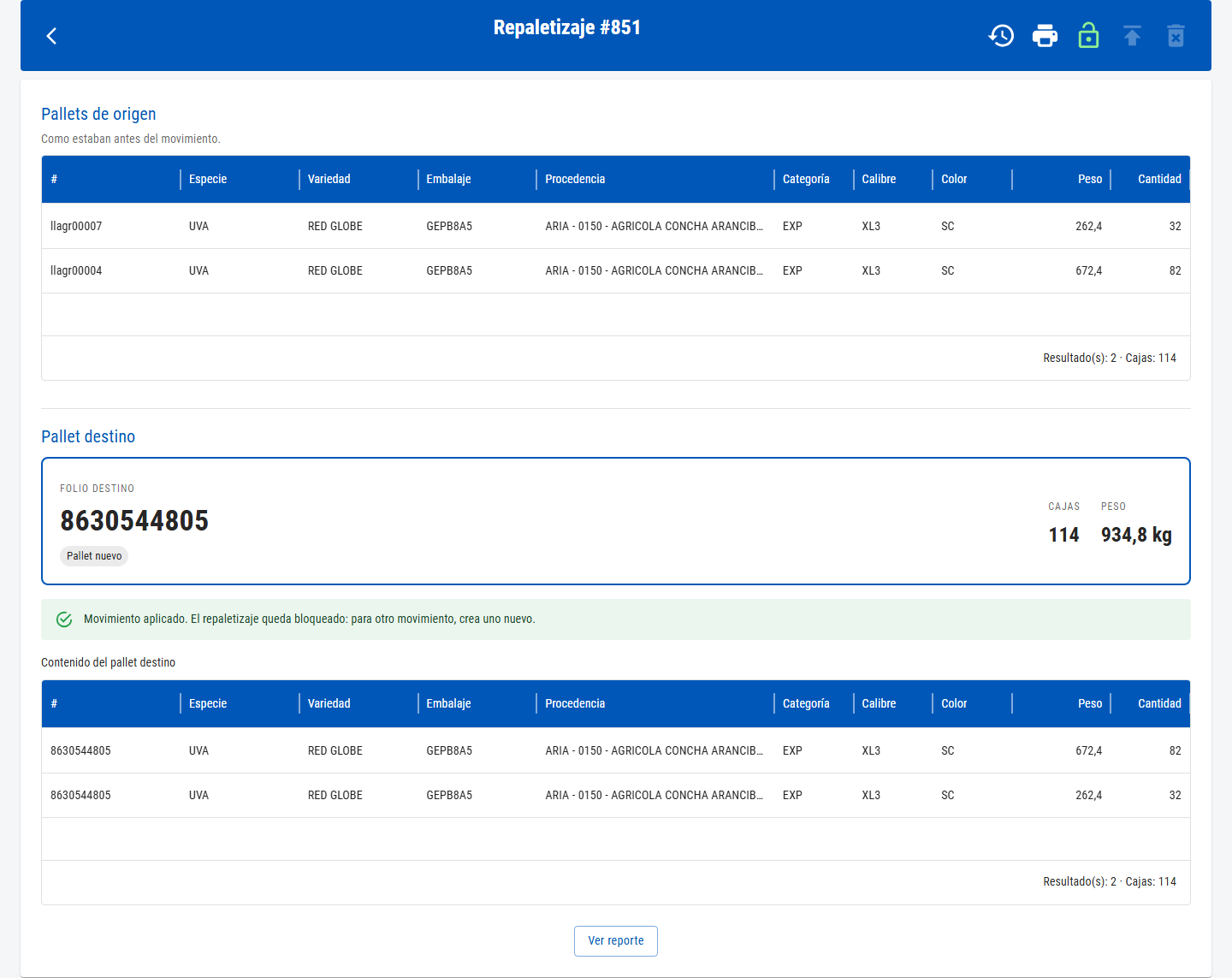This screenshot has height=978, width=1232.
Task: Click folio destino number 8630544805 heading
Action: [134, 520]
